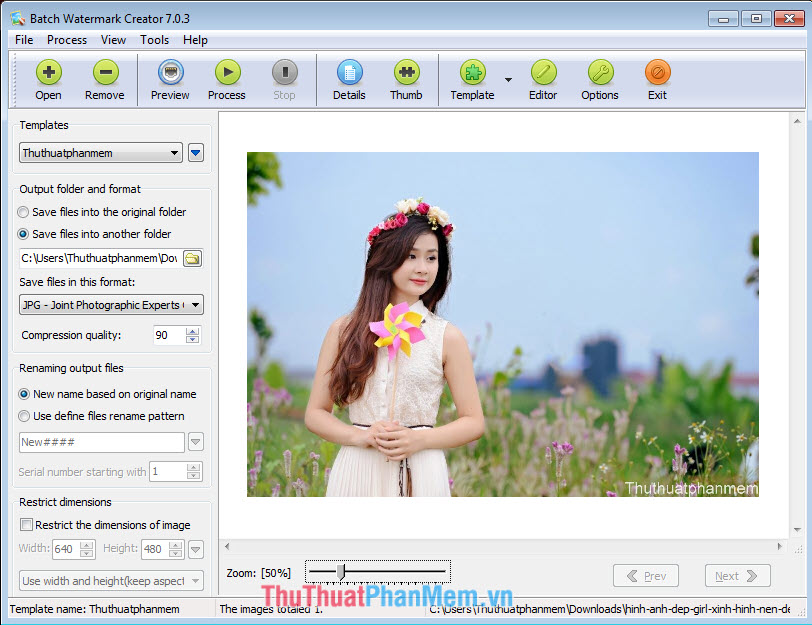Open the Thuthuatphanmem templates dropdown
The image size is (812, 625).
click(173, 152)
